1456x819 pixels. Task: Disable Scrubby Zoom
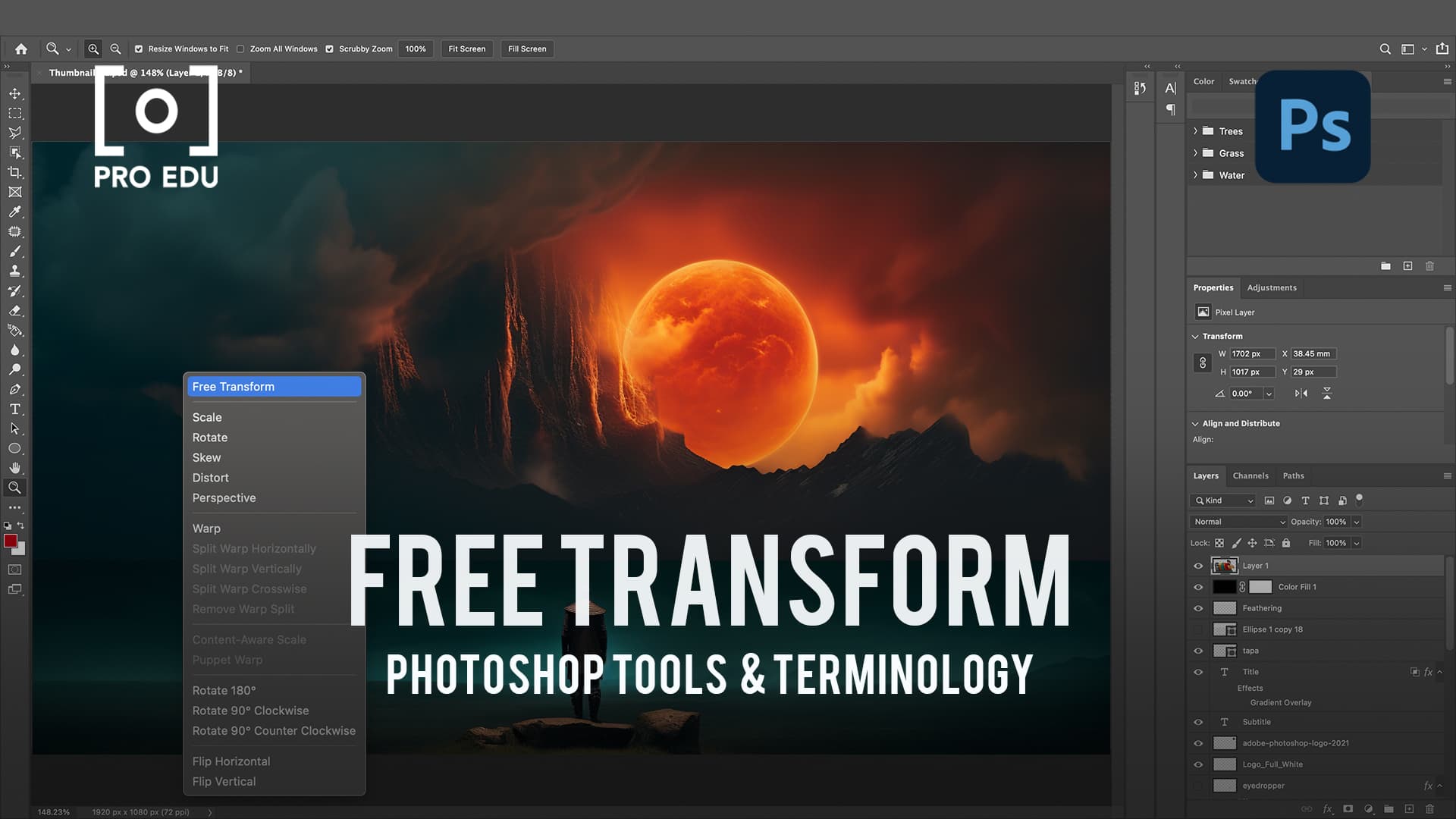[x=330, y=49]
